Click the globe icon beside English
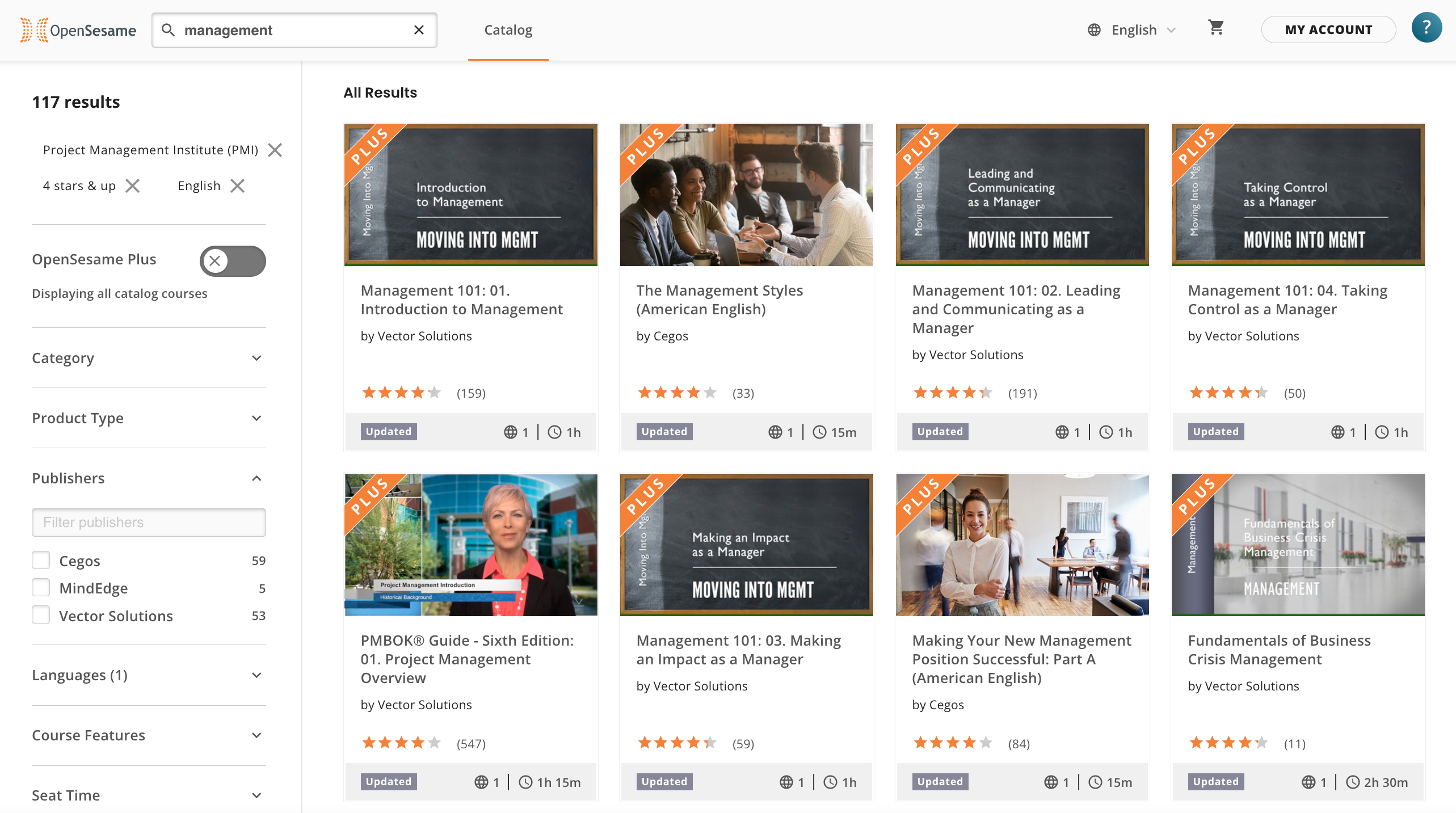 click(1094, 30)
